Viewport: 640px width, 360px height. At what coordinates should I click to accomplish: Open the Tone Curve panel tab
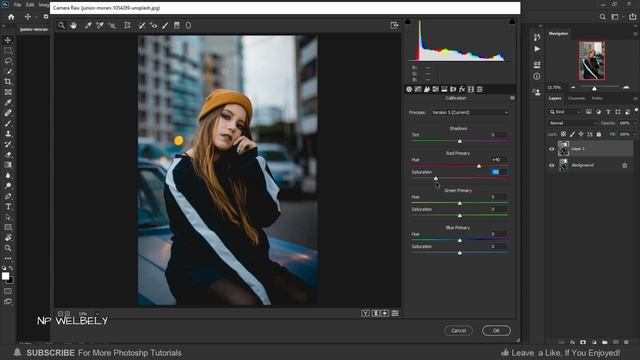418,89
